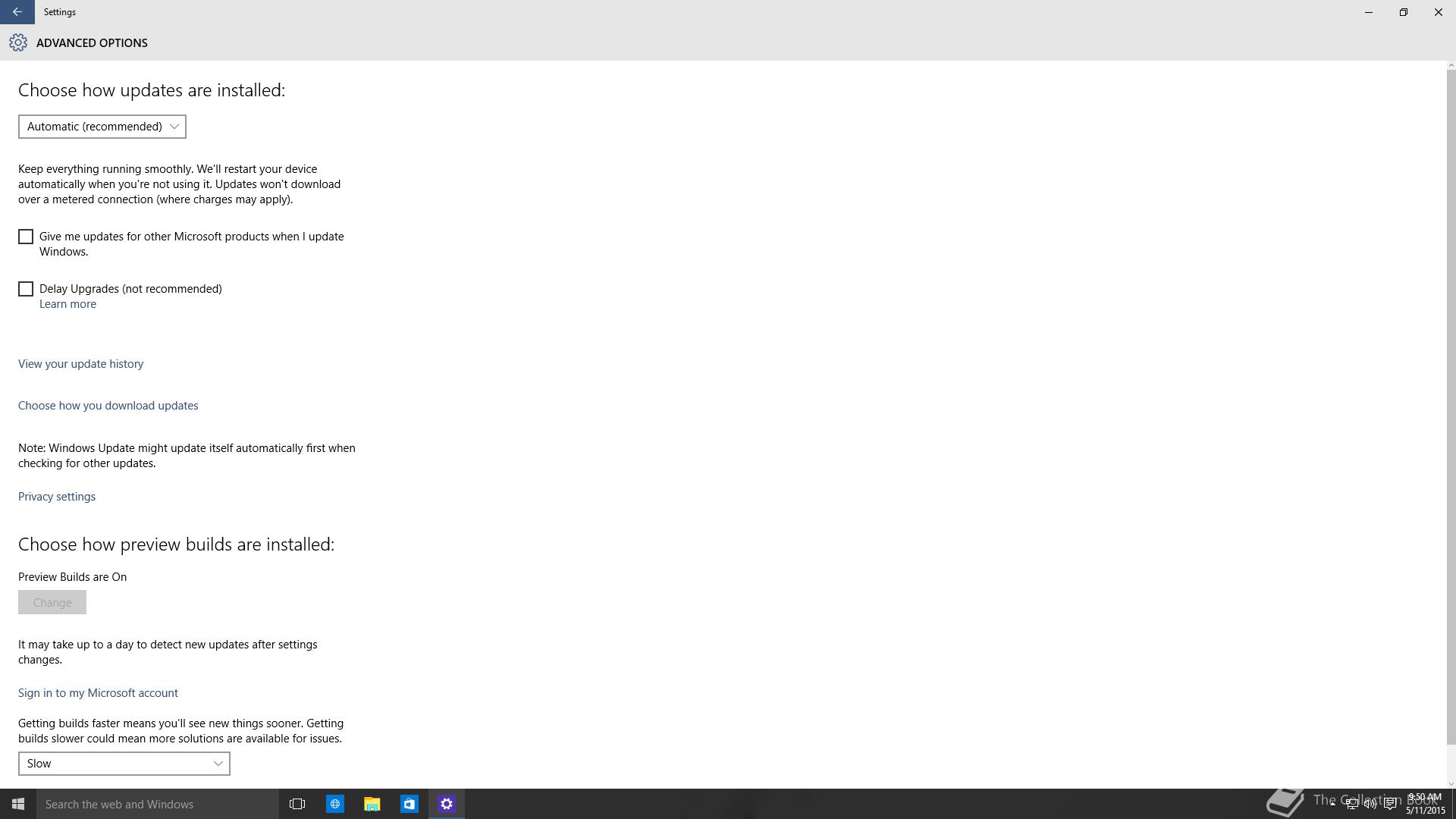Screen dimensions: 1456x819
Task: Open the Privacy settings link
Action: (57, 497)
